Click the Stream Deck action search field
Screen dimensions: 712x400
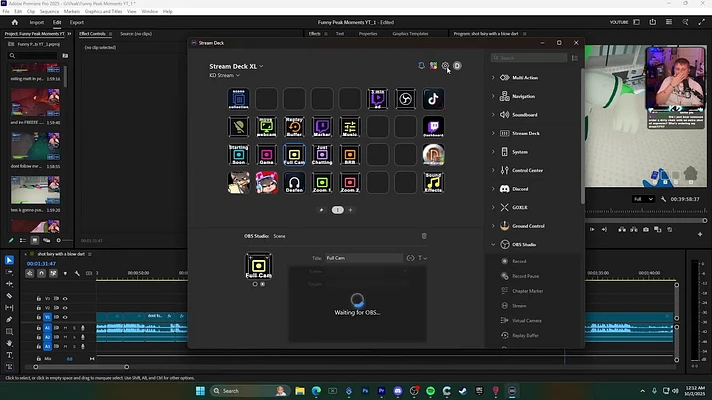[x=529, y=58]
